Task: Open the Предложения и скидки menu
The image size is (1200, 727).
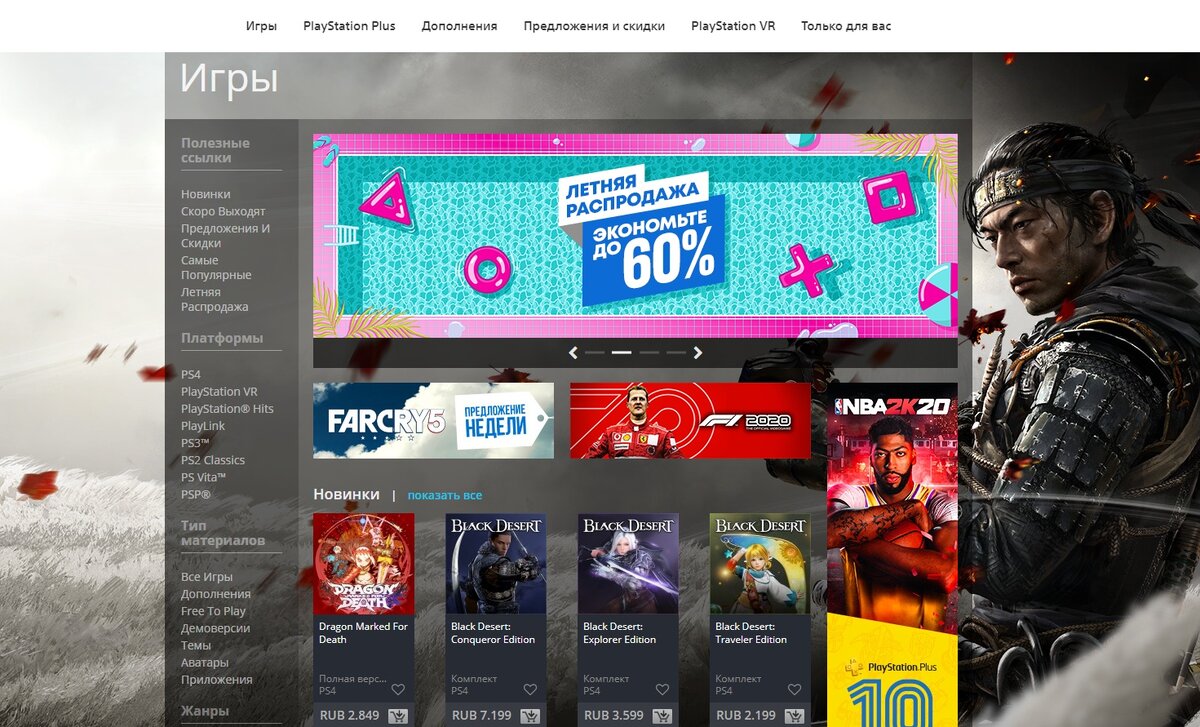Action: pos(594,26)
